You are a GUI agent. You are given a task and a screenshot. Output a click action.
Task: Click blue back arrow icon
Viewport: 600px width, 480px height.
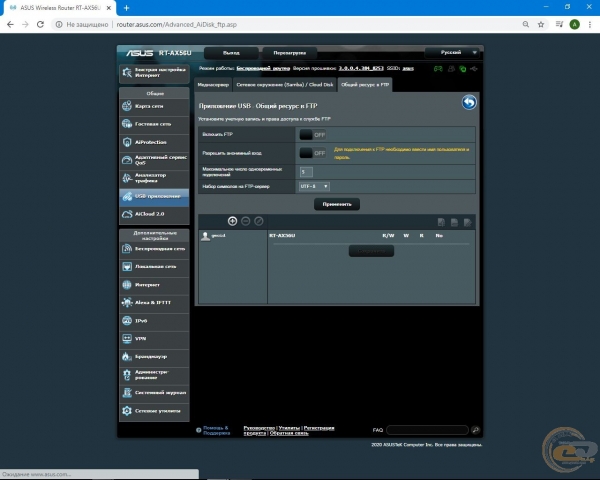tap(469, 103)
